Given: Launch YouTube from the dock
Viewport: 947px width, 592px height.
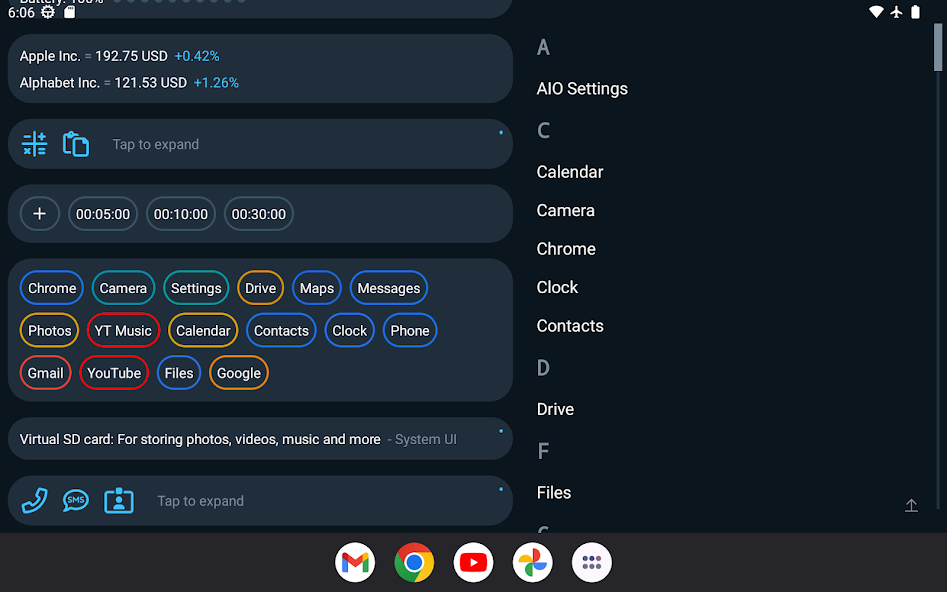Looking at the screenshot, I should (474, 562).
